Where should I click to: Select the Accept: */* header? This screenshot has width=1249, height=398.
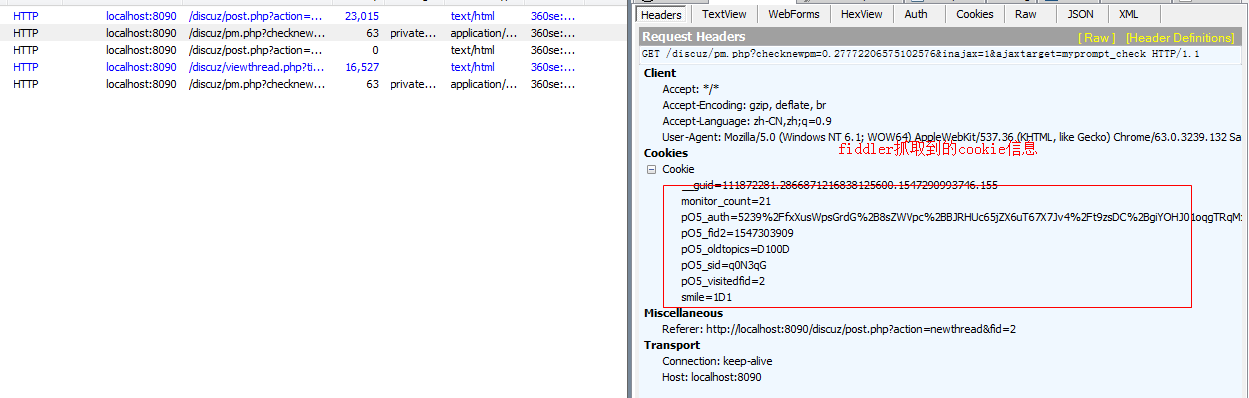tap(692, 89)
